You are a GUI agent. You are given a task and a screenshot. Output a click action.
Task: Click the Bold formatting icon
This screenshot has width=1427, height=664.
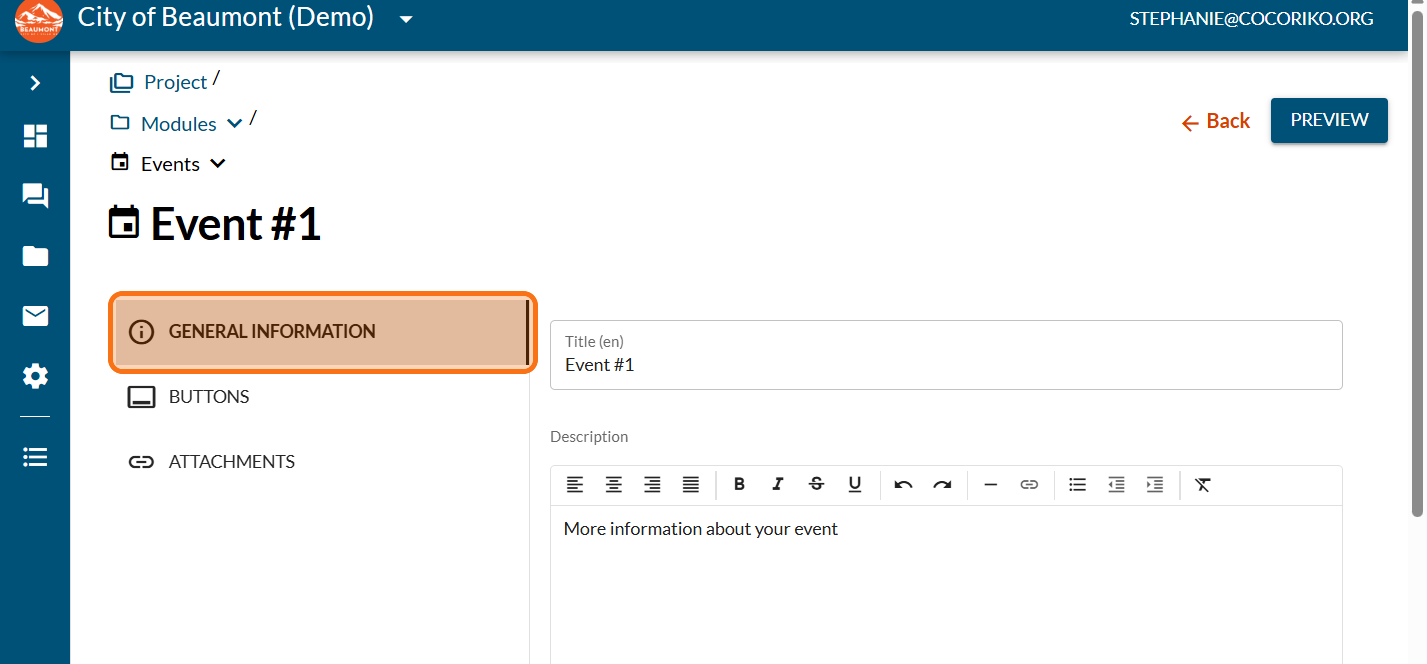[x=739, y=485]
